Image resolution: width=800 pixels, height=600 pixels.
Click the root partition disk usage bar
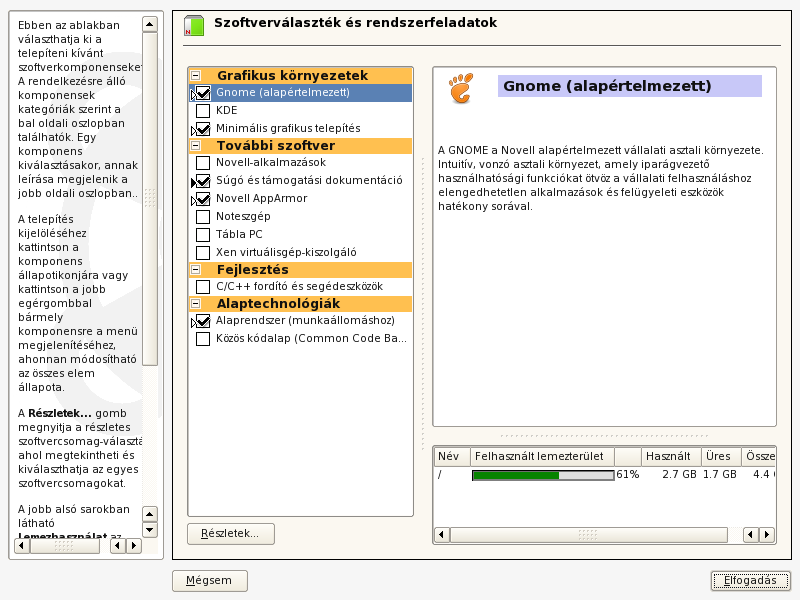[543, 475]
